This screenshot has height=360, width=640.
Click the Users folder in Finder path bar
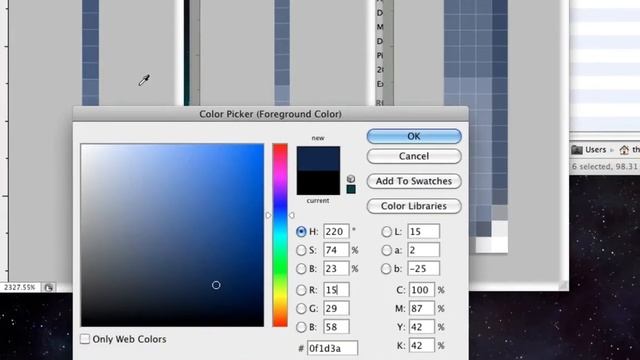[x=589, y=150]
